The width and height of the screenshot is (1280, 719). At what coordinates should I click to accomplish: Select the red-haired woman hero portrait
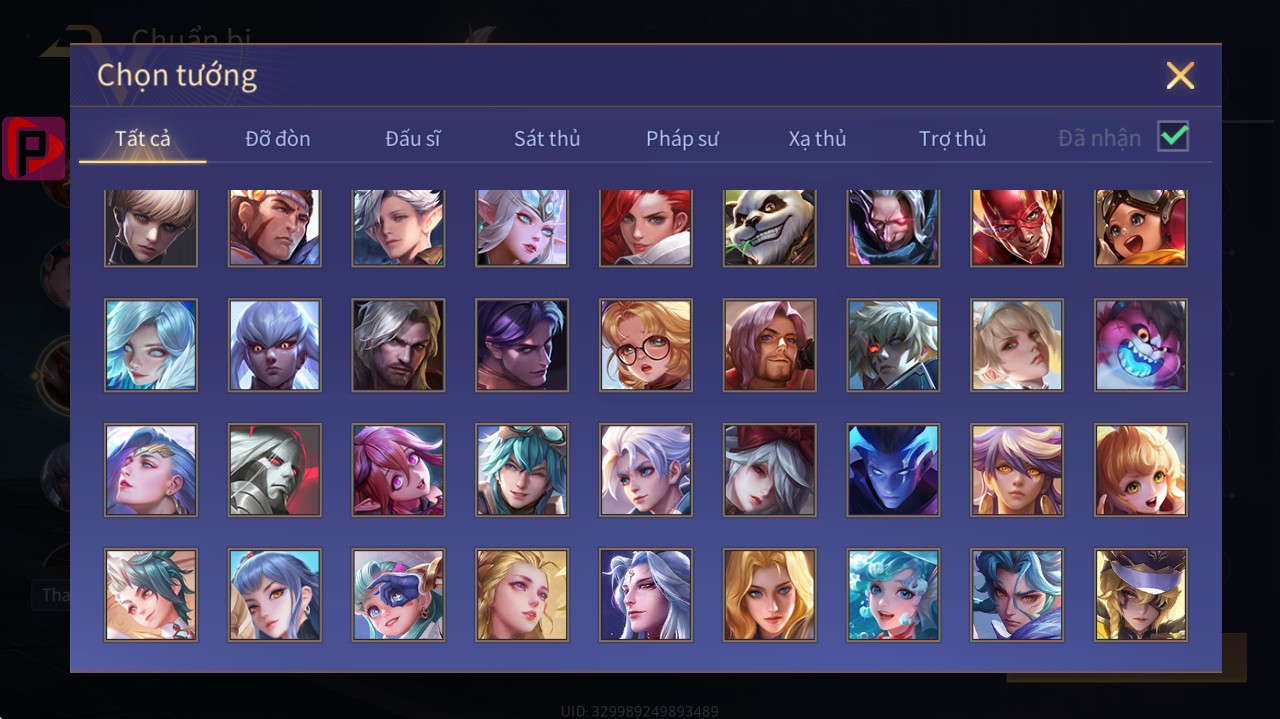(x=646, y=227)
